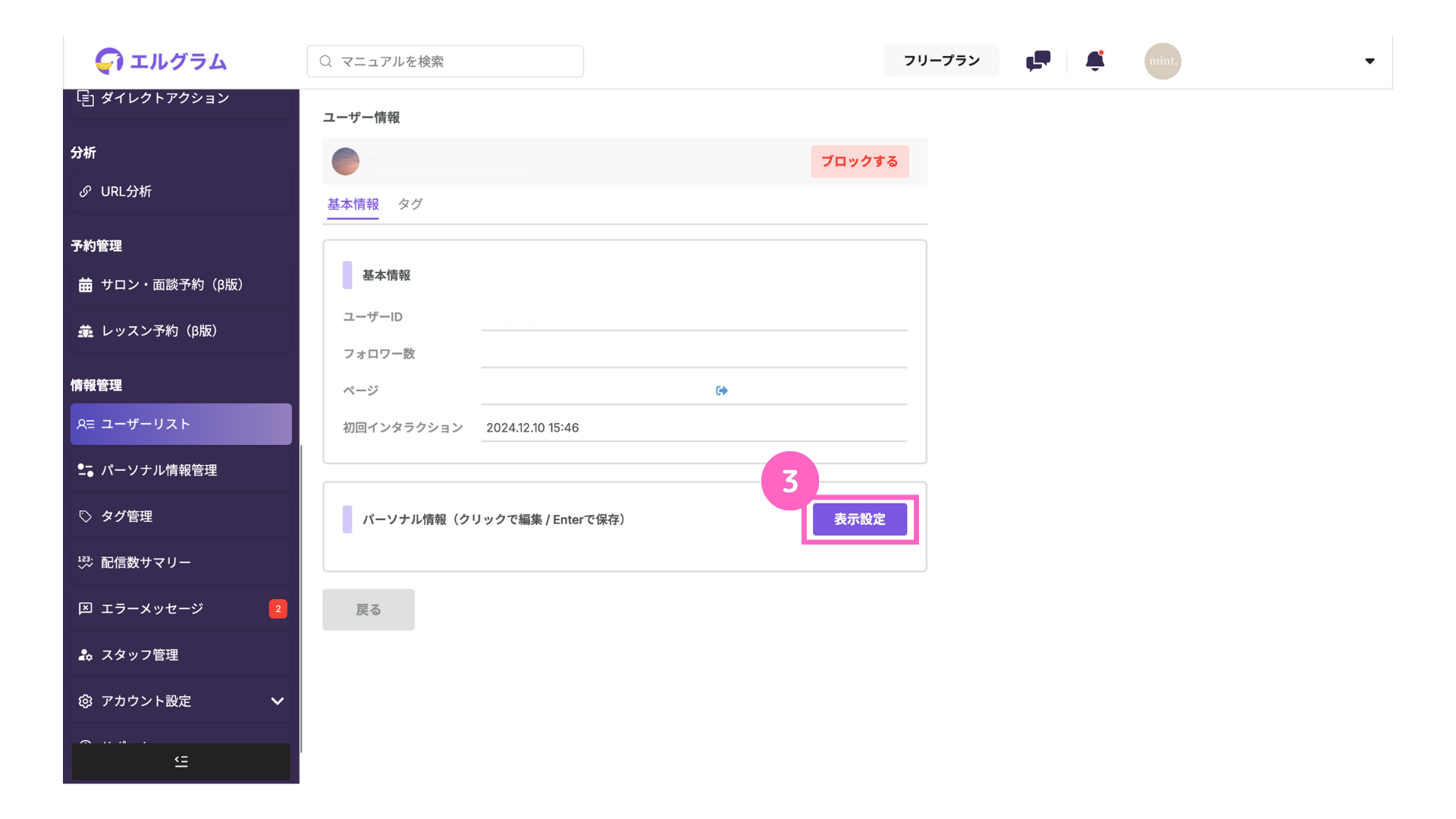1456x819 pixels.
Task: Select ユーザーリスト in sidebar
Action: (x=181, y=424)
